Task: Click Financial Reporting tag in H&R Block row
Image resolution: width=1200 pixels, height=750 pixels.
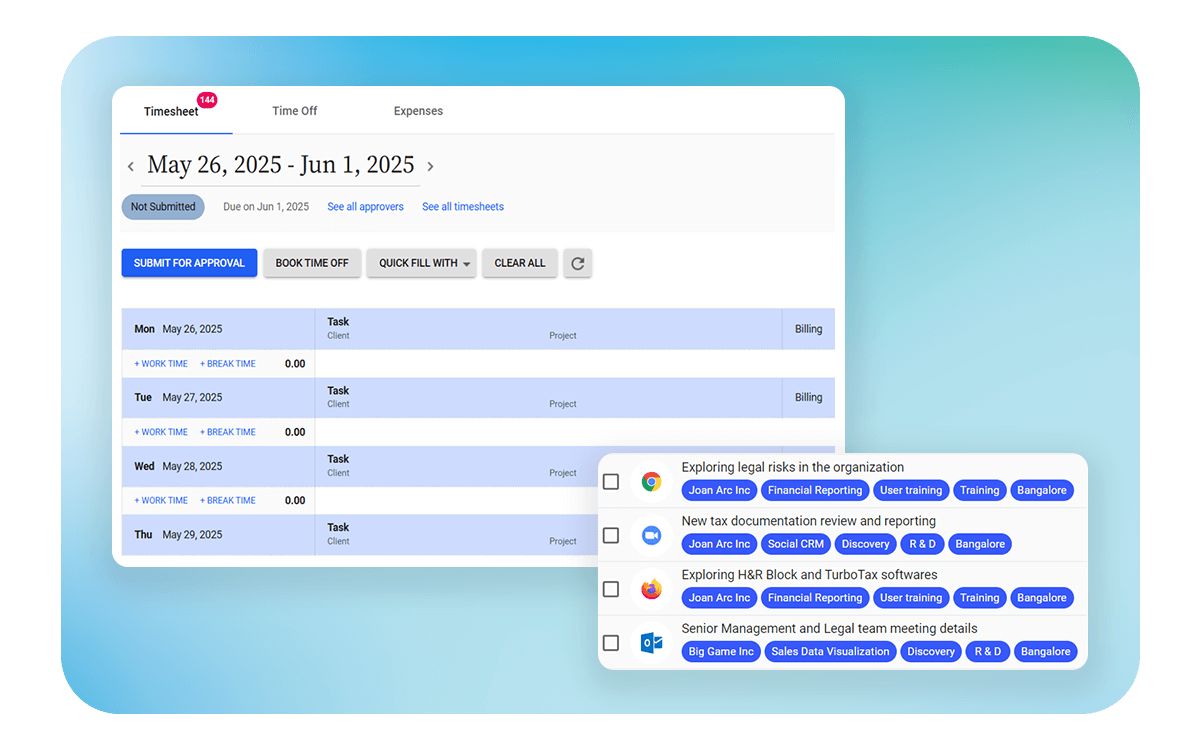Action: (815, 598)
